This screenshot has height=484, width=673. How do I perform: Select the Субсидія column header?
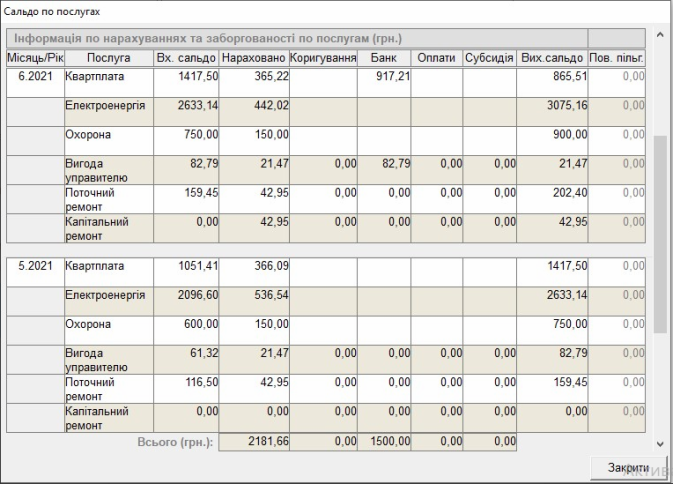pos(490,58)
